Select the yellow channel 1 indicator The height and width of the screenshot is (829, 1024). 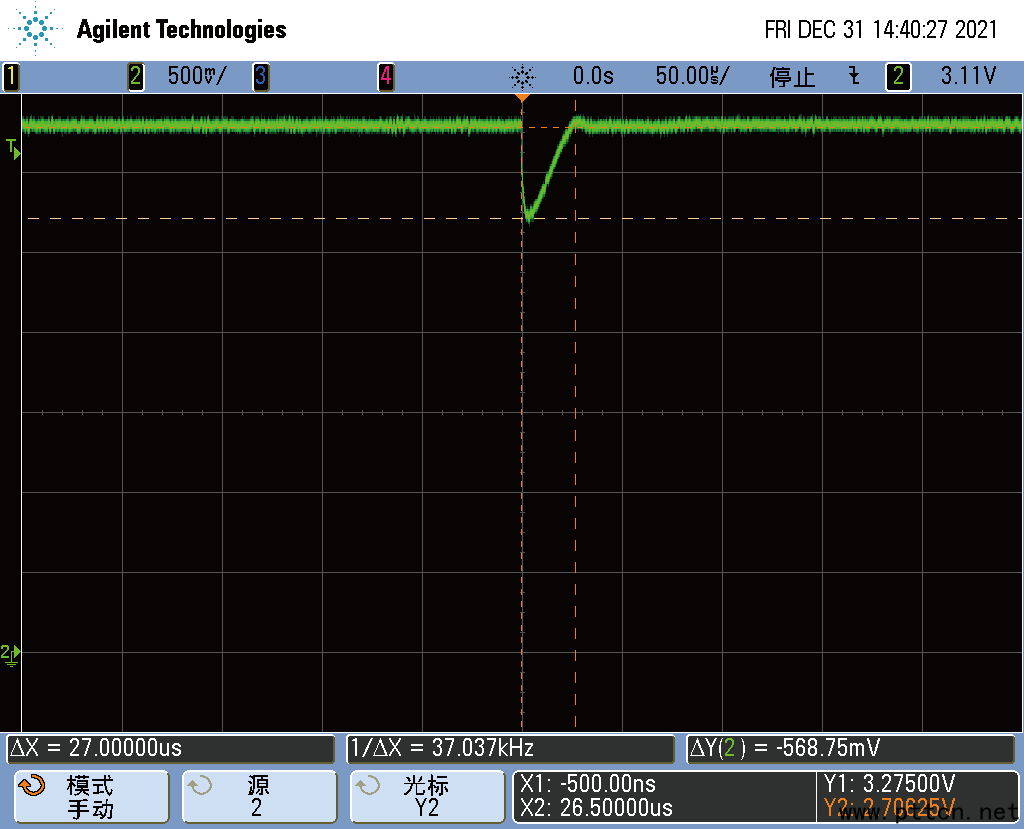[x=10, y=76]
